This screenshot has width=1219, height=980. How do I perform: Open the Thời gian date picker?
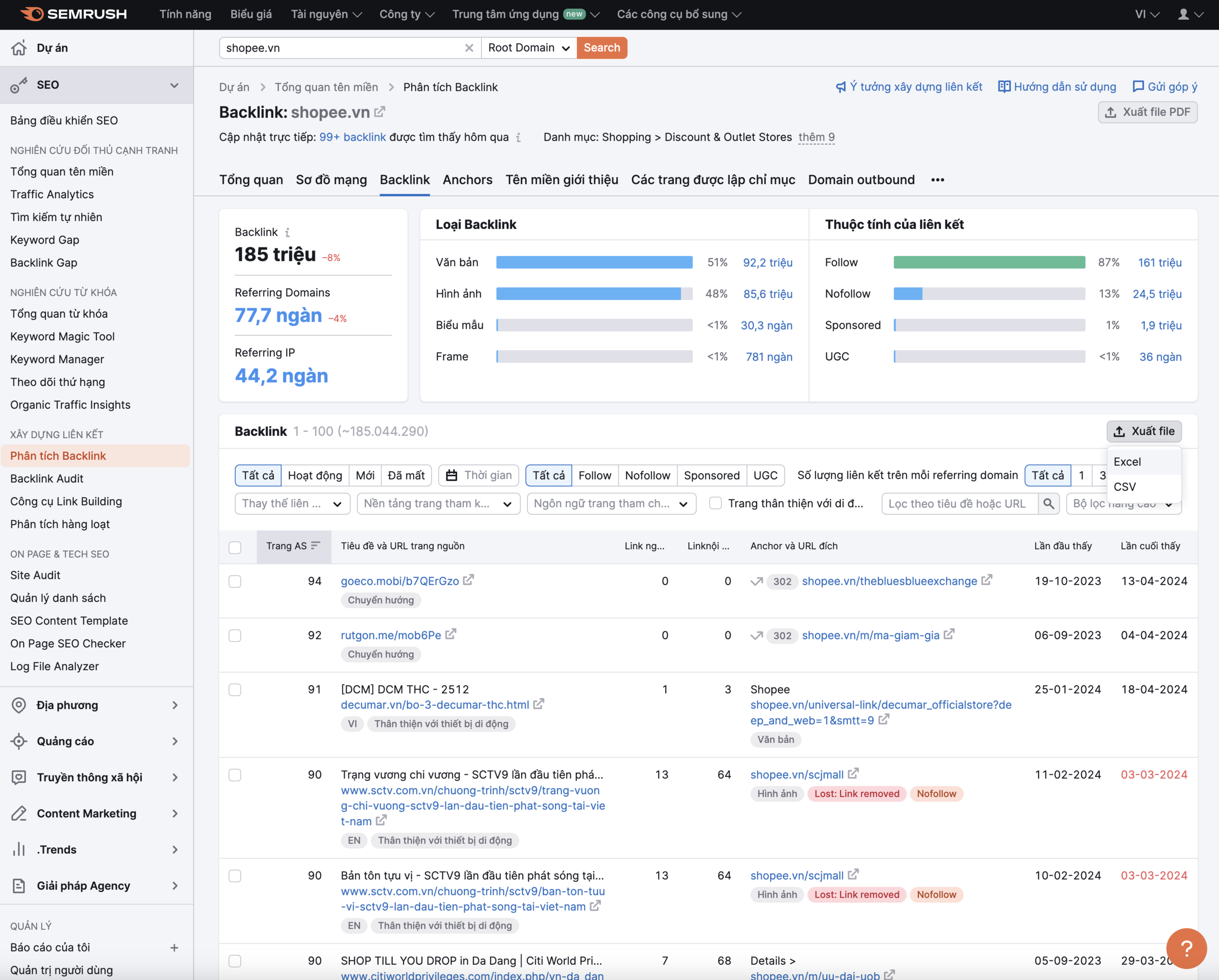click(x=478, y=475)
